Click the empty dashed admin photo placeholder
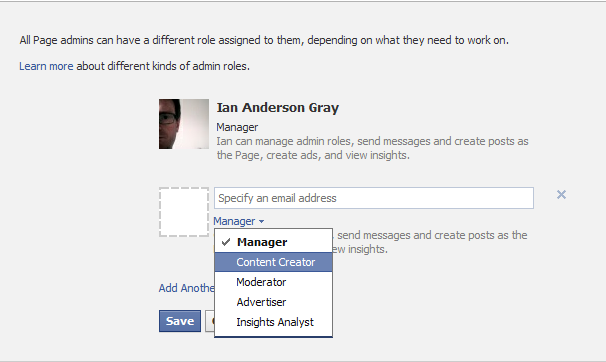Viewport: 606px width, 362px height. [x=184, y=212]
